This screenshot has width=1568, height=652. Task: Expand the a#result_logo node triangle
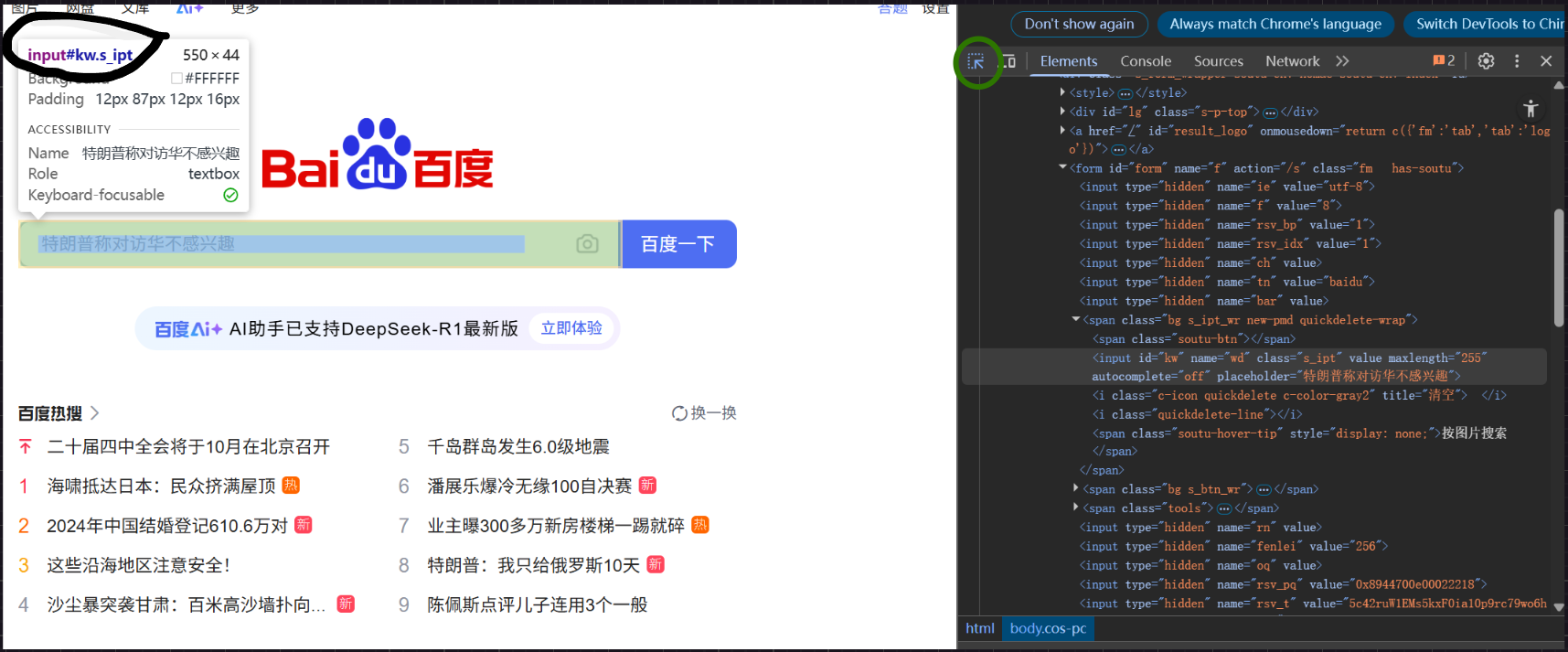click(x=1062, y=131)
